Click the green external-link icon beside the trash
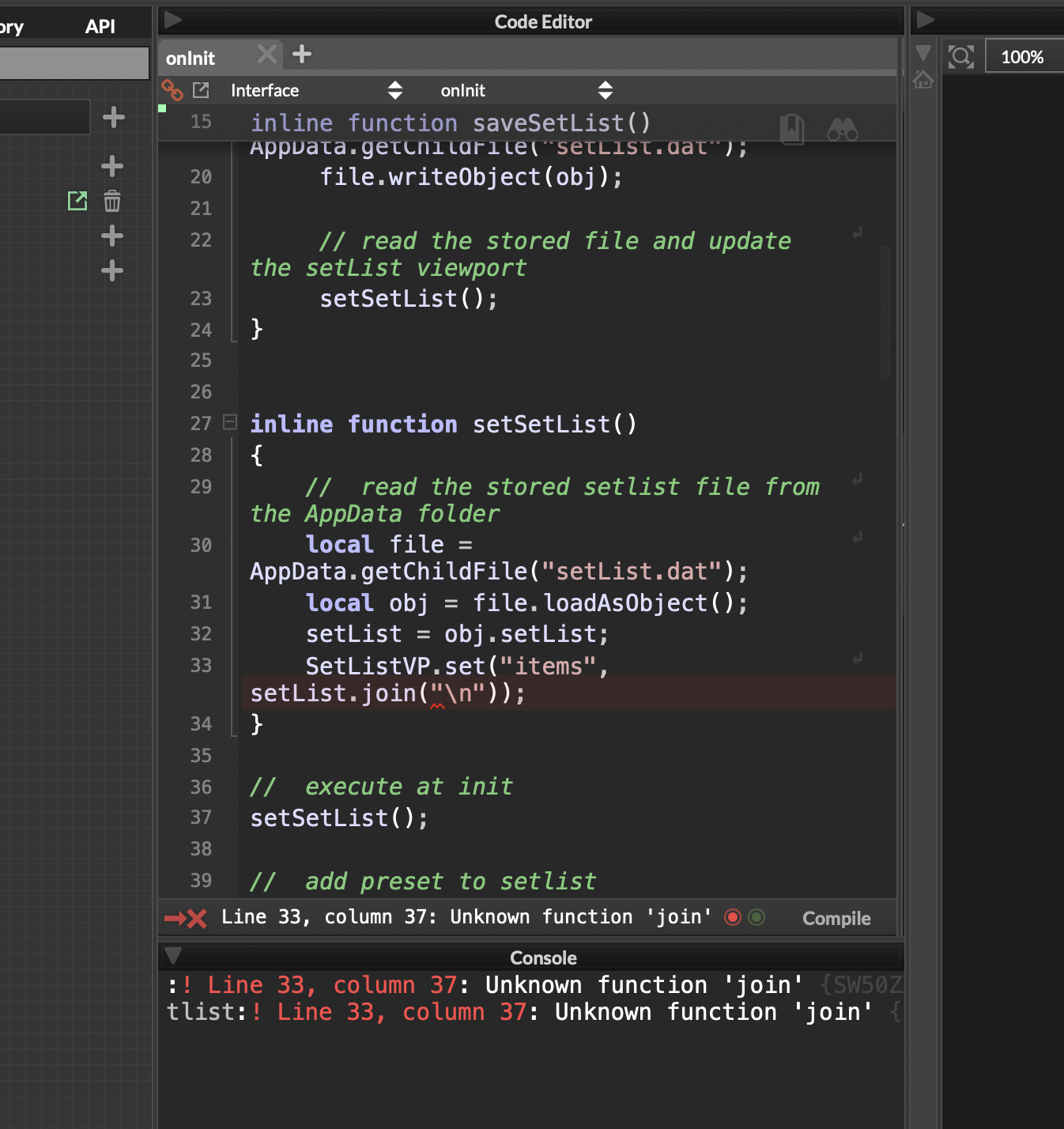This screenshot has height=1129, width=1064. coord(77,201)
